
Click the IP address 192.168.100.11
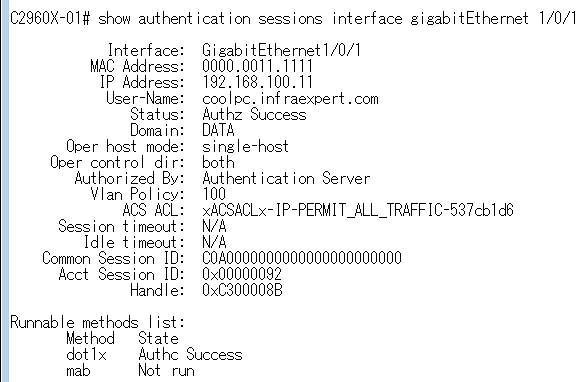point(257,82)
